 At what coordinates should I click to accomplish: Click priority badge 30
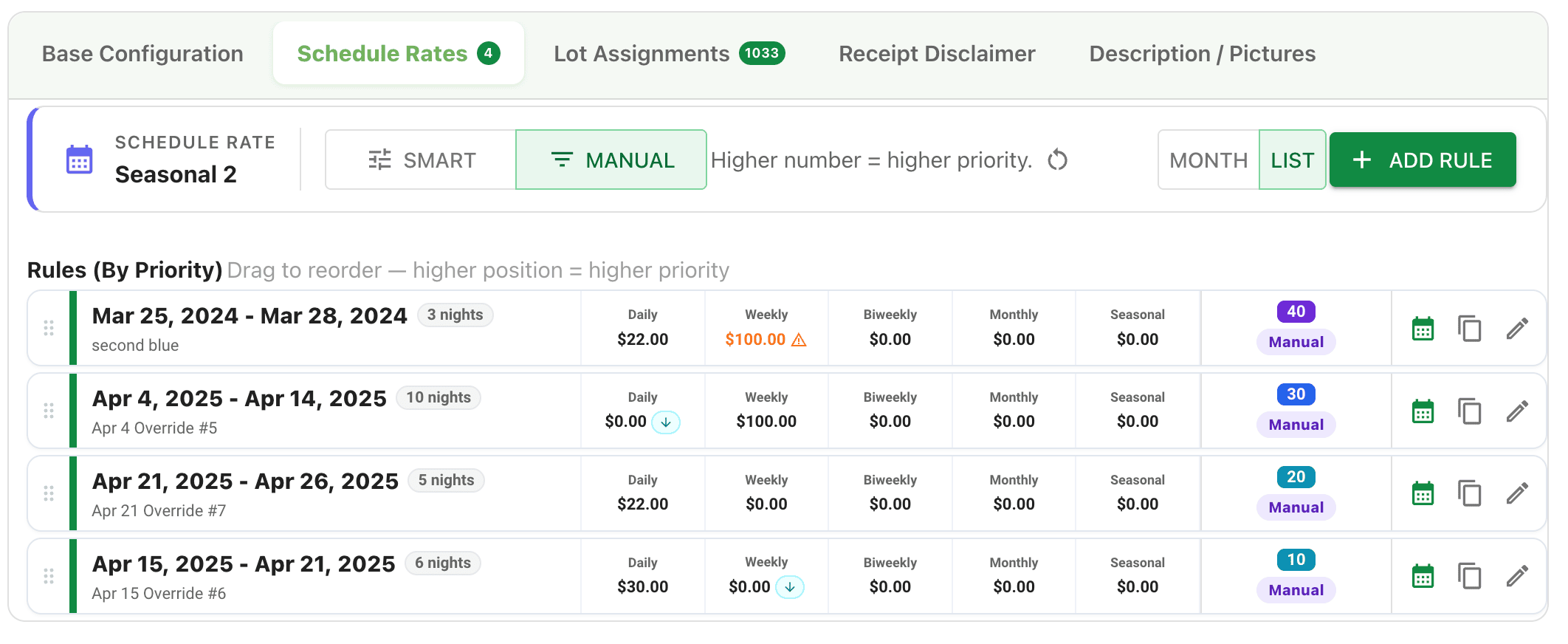click(x=1296, y=394)
